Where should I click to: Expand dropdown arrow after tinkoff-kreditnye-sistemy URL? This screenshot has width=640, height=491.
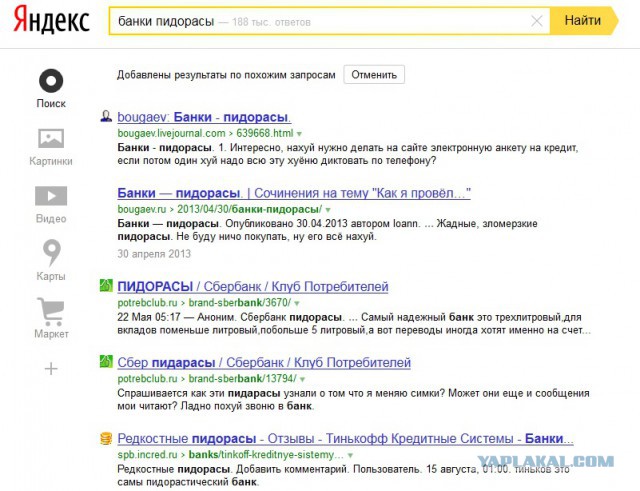coord(350,455)
